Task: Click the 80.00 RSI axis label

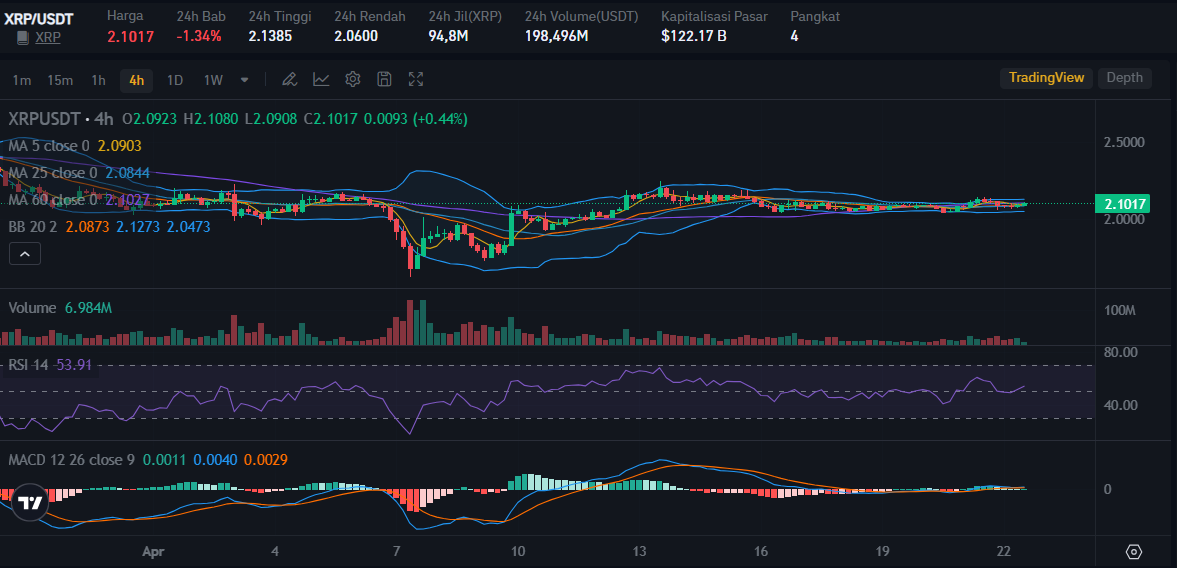Action: tap(1122, 351)
